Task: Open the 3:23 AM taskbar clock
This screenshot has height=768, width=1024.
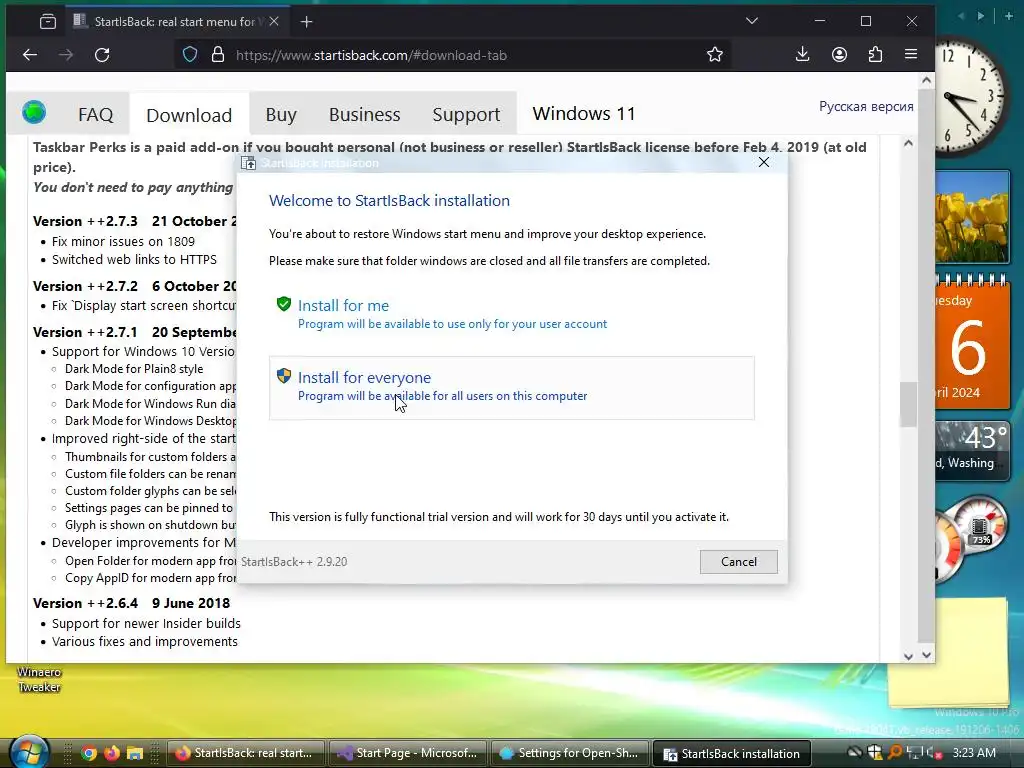Action: [x=974, y=753]
